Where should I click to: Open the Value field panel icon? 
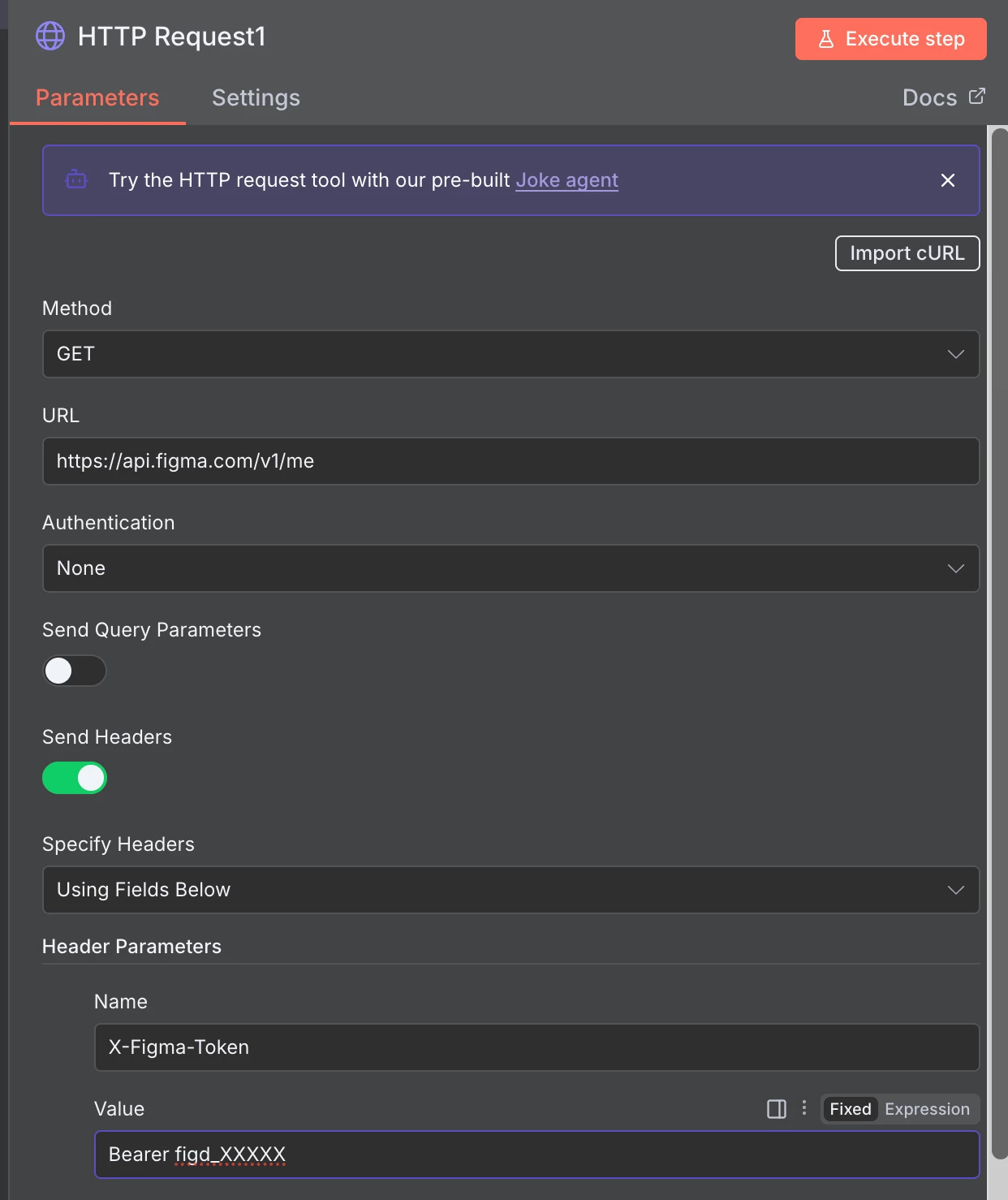777,1109
